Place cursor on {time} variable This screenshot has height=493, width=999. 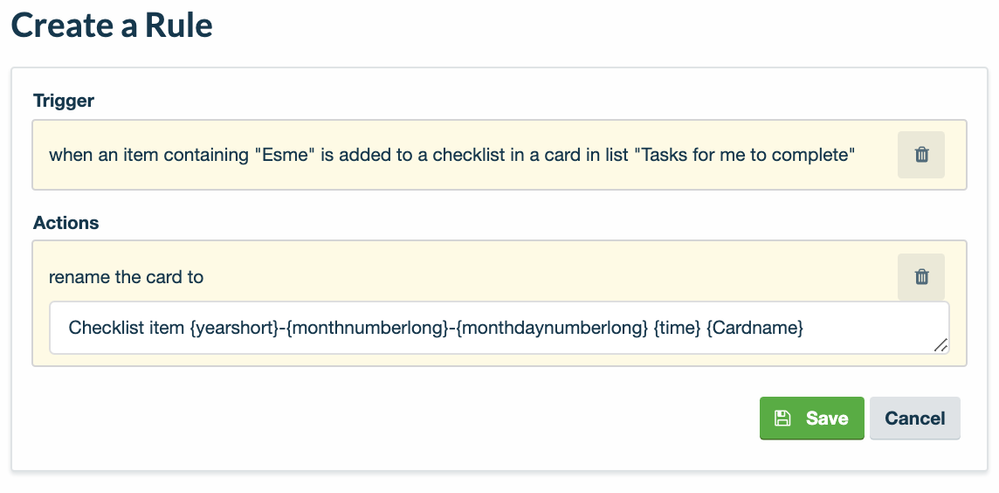pyautogui.click(x=675, y=328)
